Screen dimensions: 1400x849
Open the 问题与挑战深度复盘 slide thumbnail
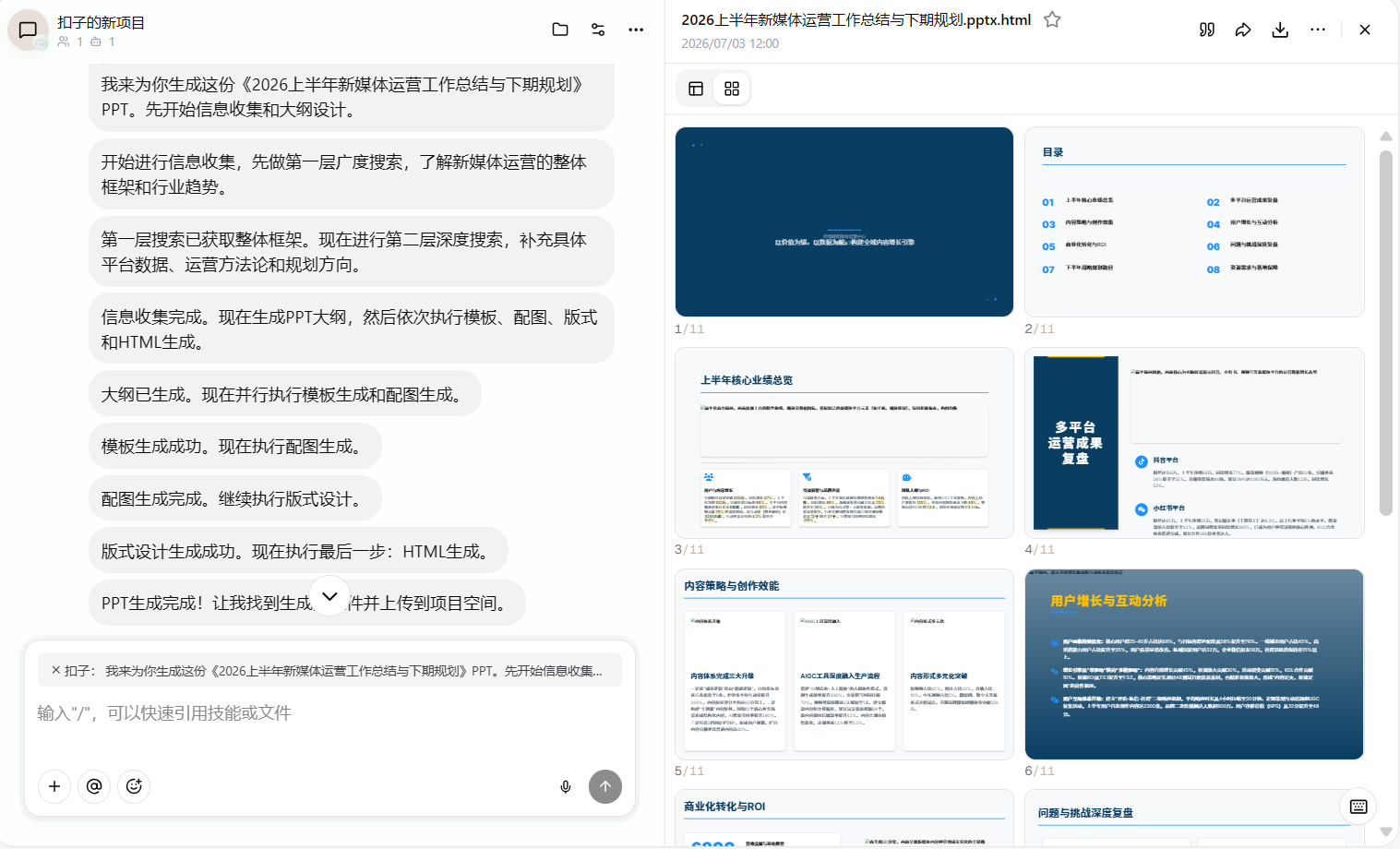pyautogui.click(x=1194, y=819)
